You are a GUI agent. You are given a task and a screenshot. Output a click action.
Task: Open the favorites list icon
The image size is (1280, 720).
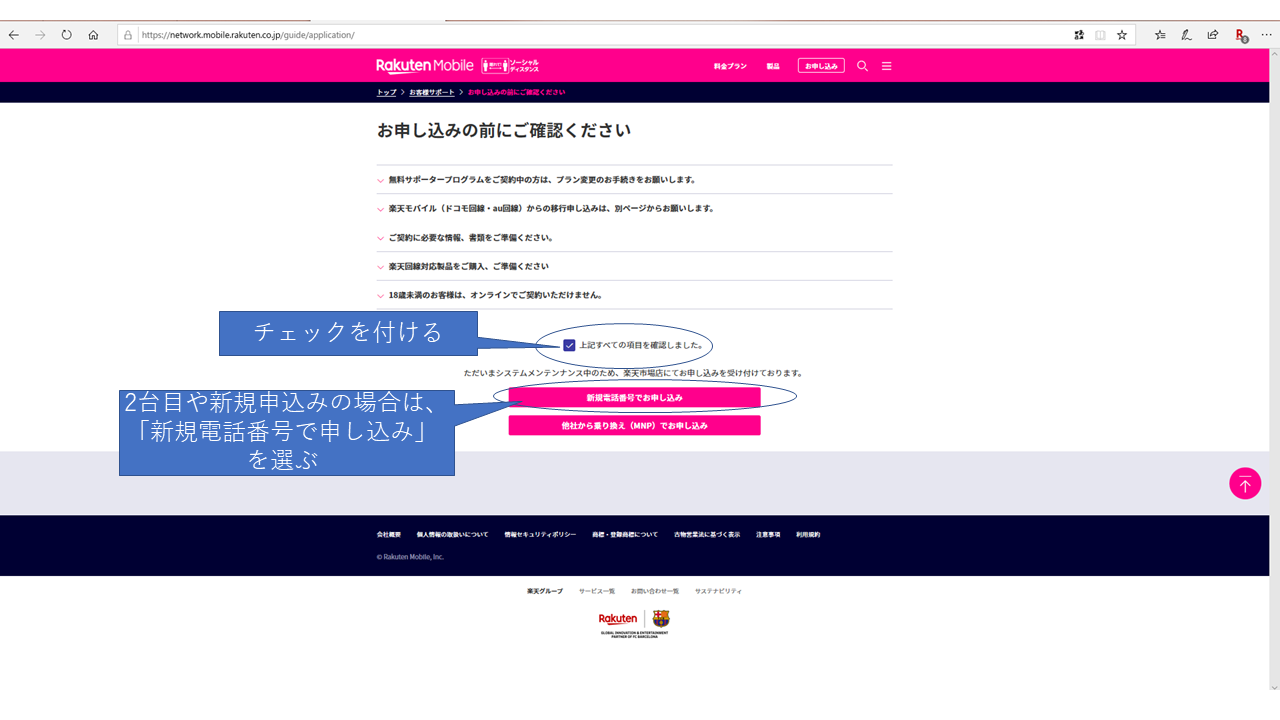coord(1160,34)
